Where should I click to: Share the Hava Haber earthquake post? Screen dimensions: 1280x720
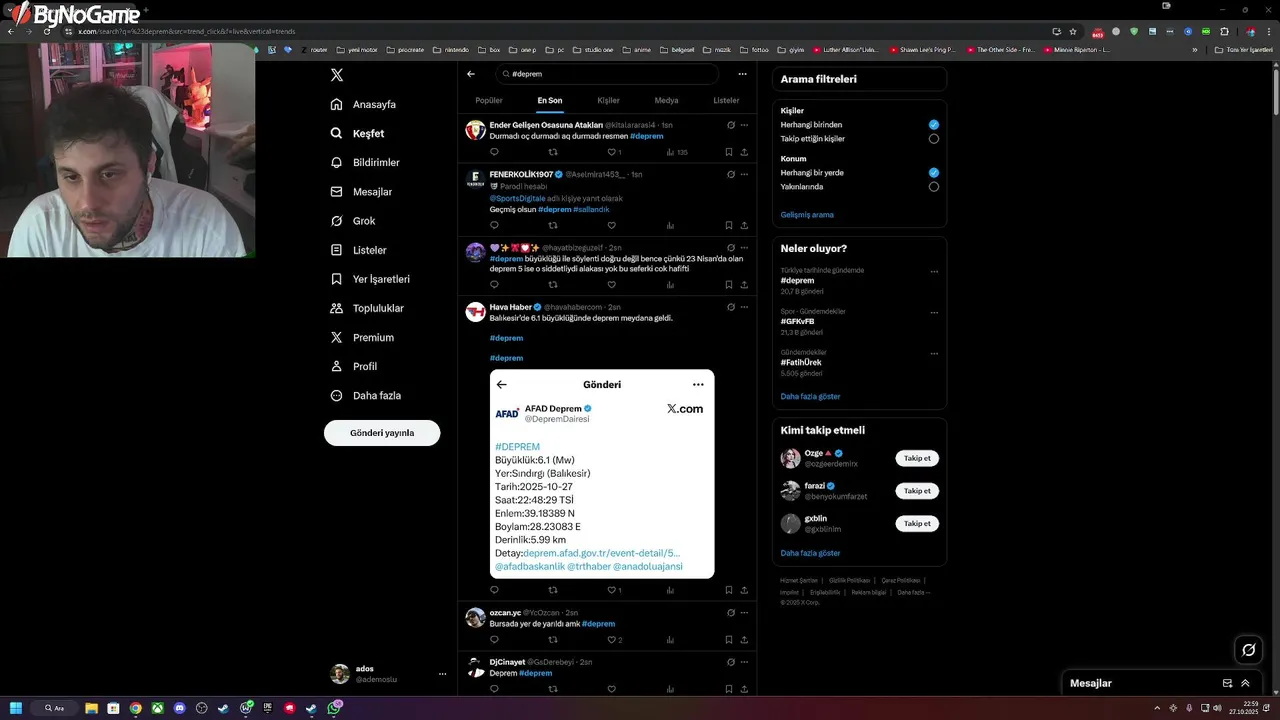click(x=744, y=590)
